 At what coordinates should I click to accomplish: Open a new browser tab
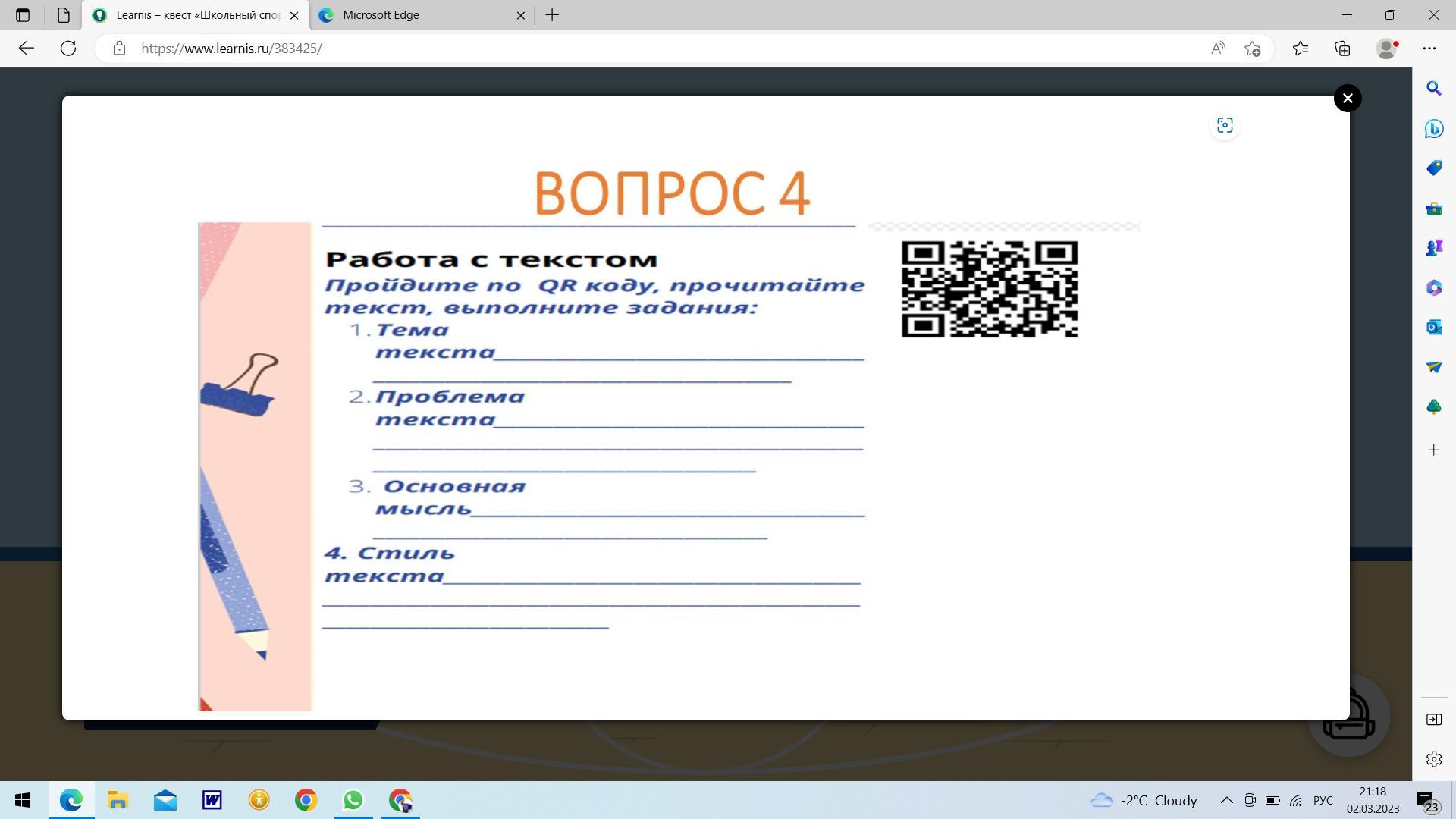[x=552, y=15]
